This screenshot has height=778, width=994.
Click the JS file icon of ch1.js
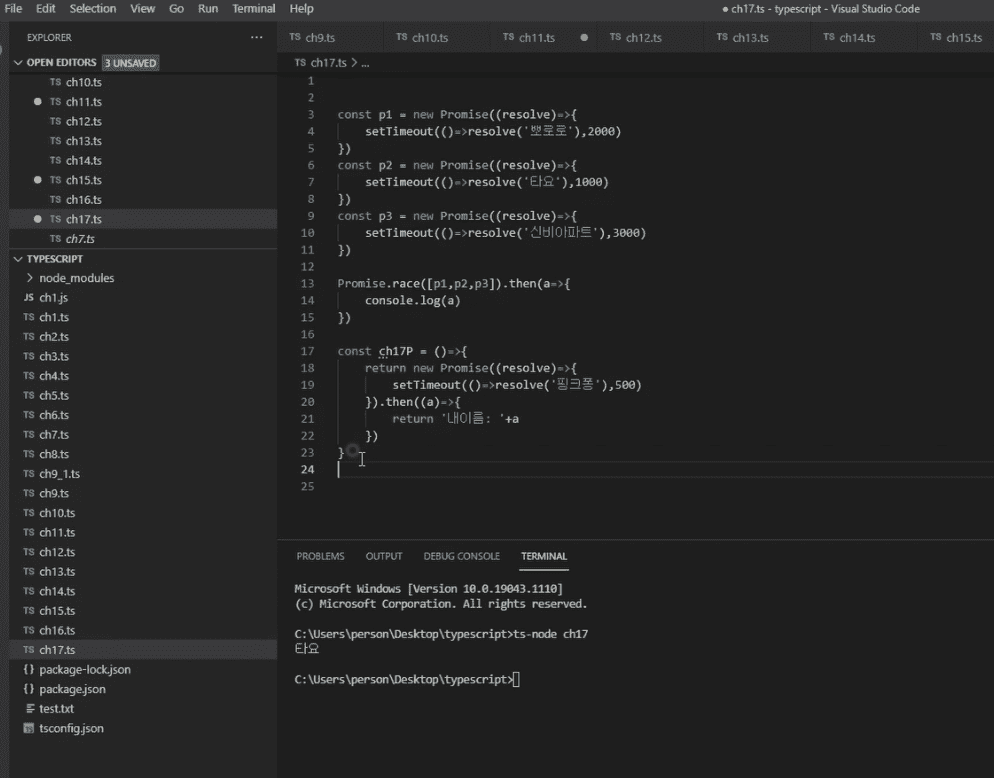(x=29, y=298)
